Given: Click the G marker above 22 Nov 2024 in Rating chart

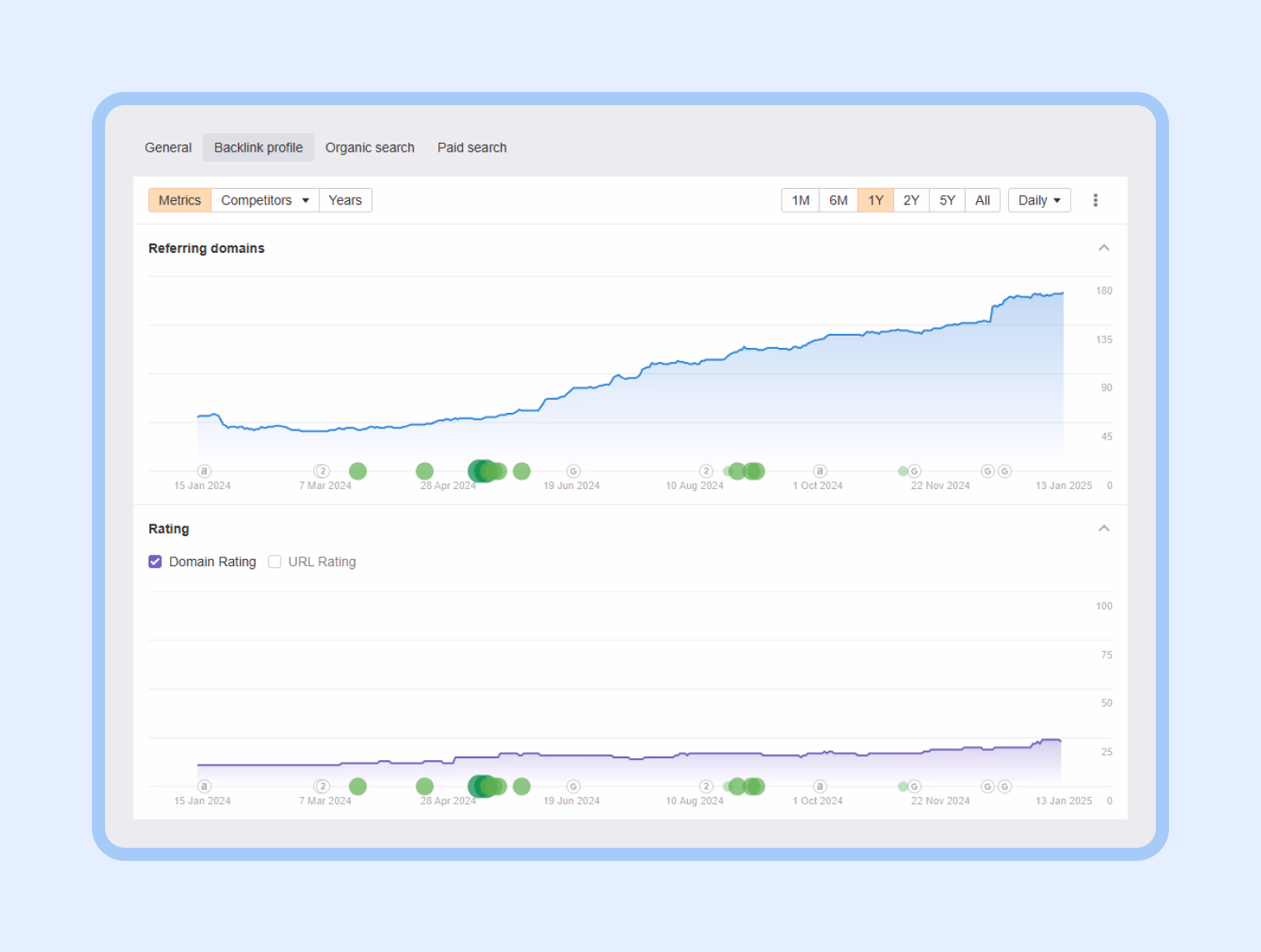Looking at the screenshot, I should (x=915, y=786).
